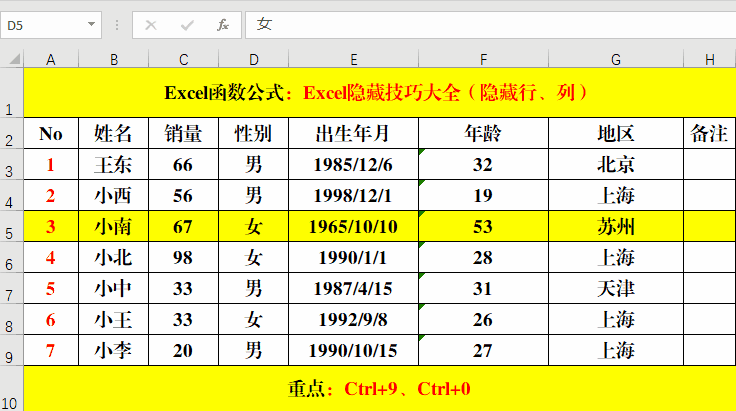Click the '性别' header cell
This screenshot has width=736, height=411.
(x=253, y=133)
